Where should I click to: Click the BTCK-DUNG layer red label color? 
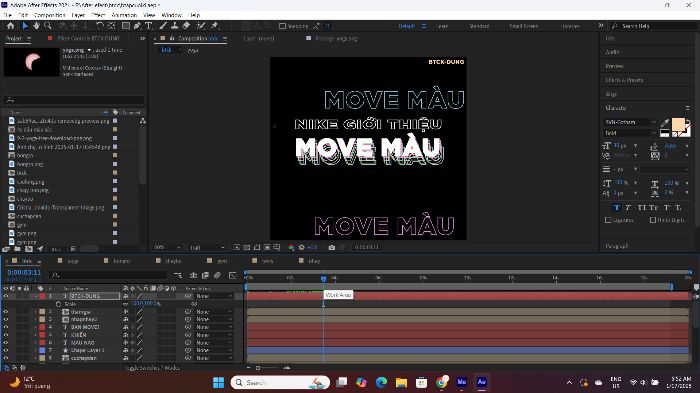click(x=42, y=296)
